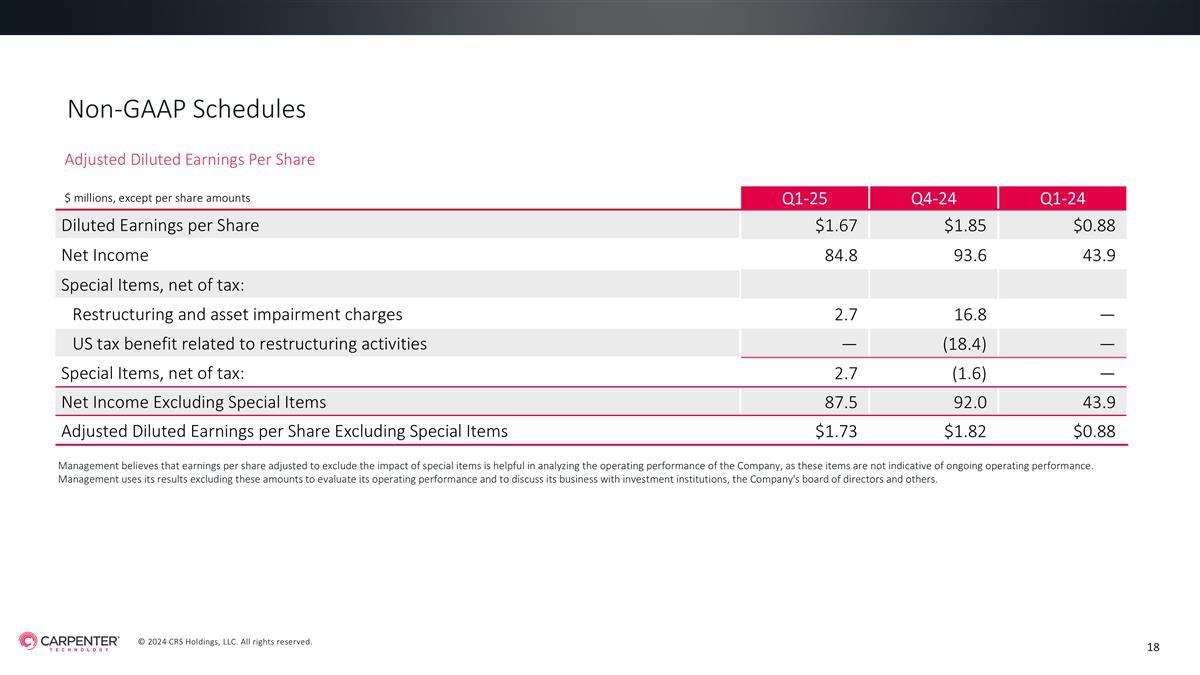
Task: Click Q4-24 net income value 93.6
Action: (x=969, y=255)
